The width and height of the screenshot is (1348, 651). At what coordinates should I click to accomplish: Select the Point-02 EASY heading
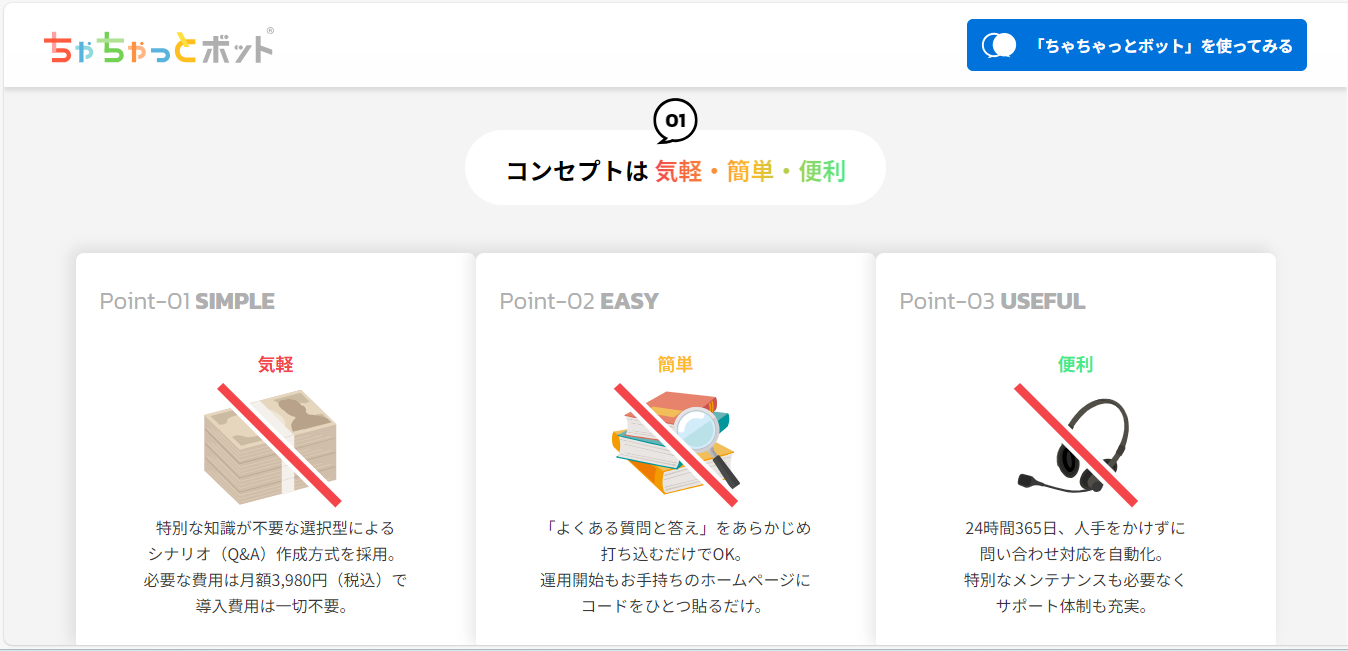(579, 301)
